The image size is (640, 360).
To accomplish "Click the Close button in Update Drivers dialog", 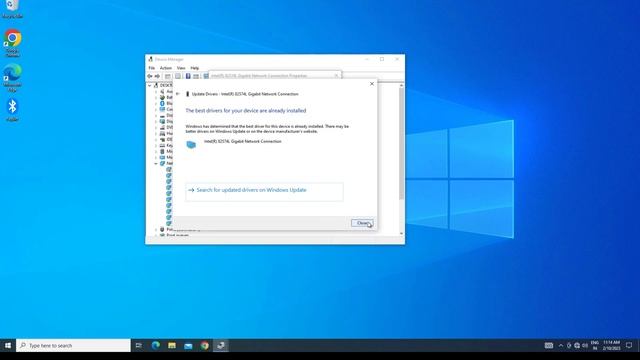I will click(362, 223).
